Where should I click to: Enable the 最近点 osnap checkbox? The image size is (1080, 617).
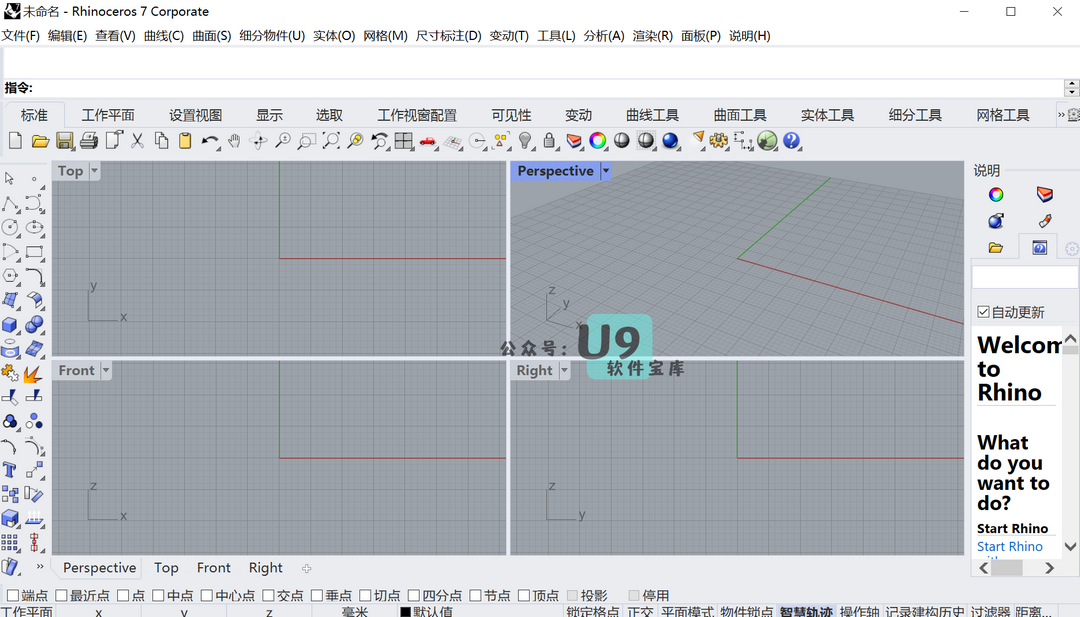(x=61, y=595)
